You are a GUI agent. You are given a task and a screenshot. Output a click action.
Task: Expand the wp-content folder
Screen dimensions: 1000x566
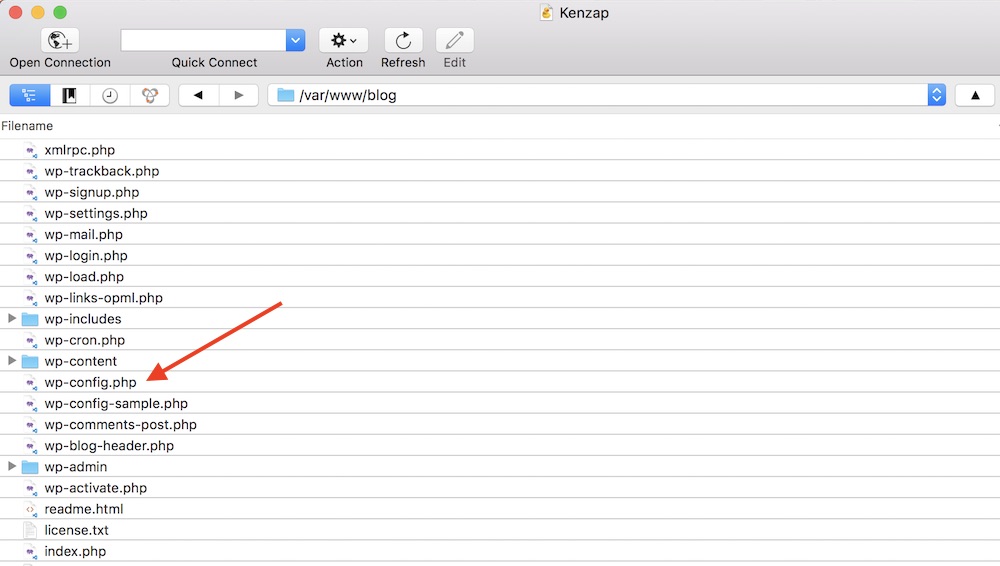click(11, 361)
